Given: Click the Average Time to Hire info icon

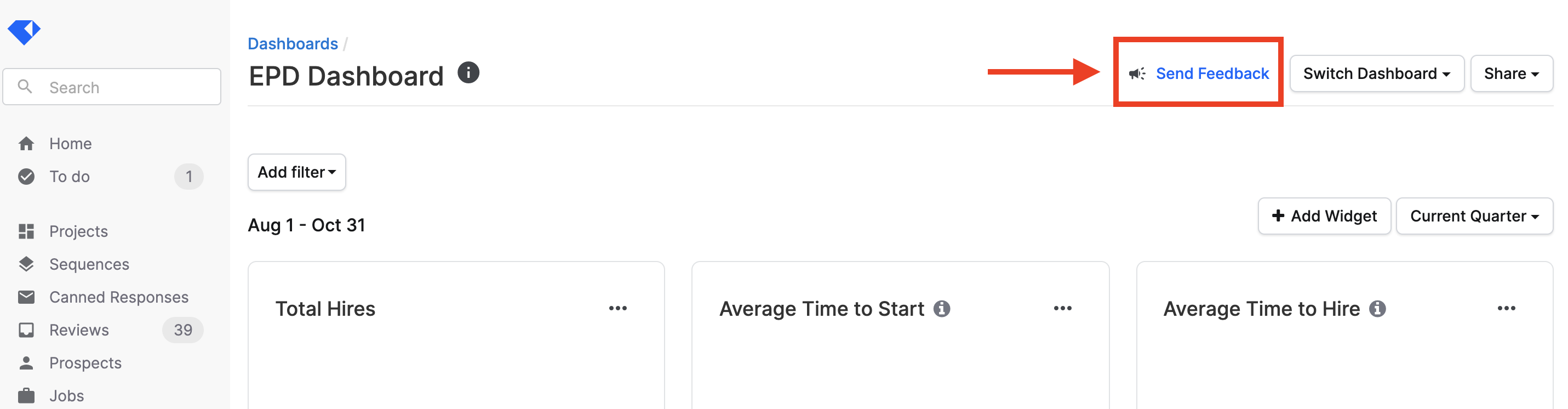Looking at the screenshot, I should pyautogui.click(x=1377, y=309).
